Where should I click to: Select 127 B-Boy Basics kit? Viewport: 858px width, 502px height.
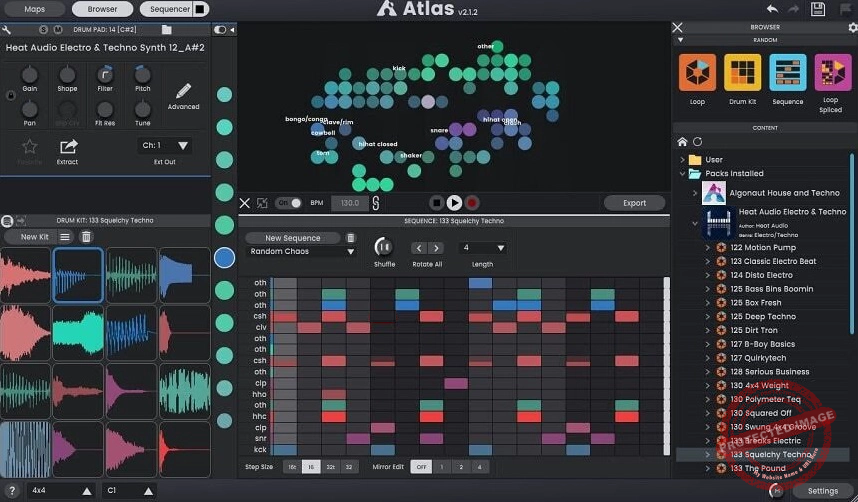click(762, 344)
